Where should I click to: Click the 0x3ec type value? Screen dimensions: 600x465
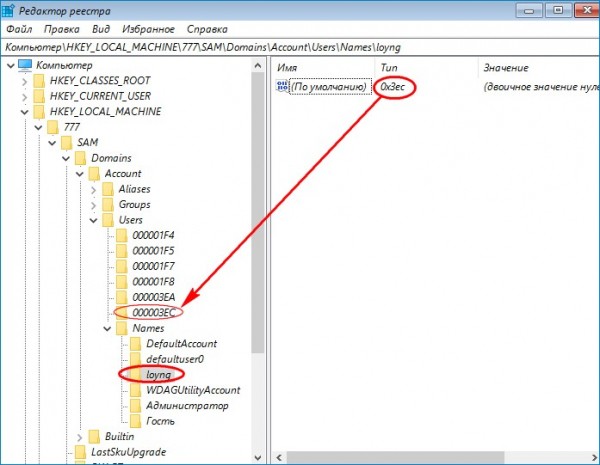point(393,87)
